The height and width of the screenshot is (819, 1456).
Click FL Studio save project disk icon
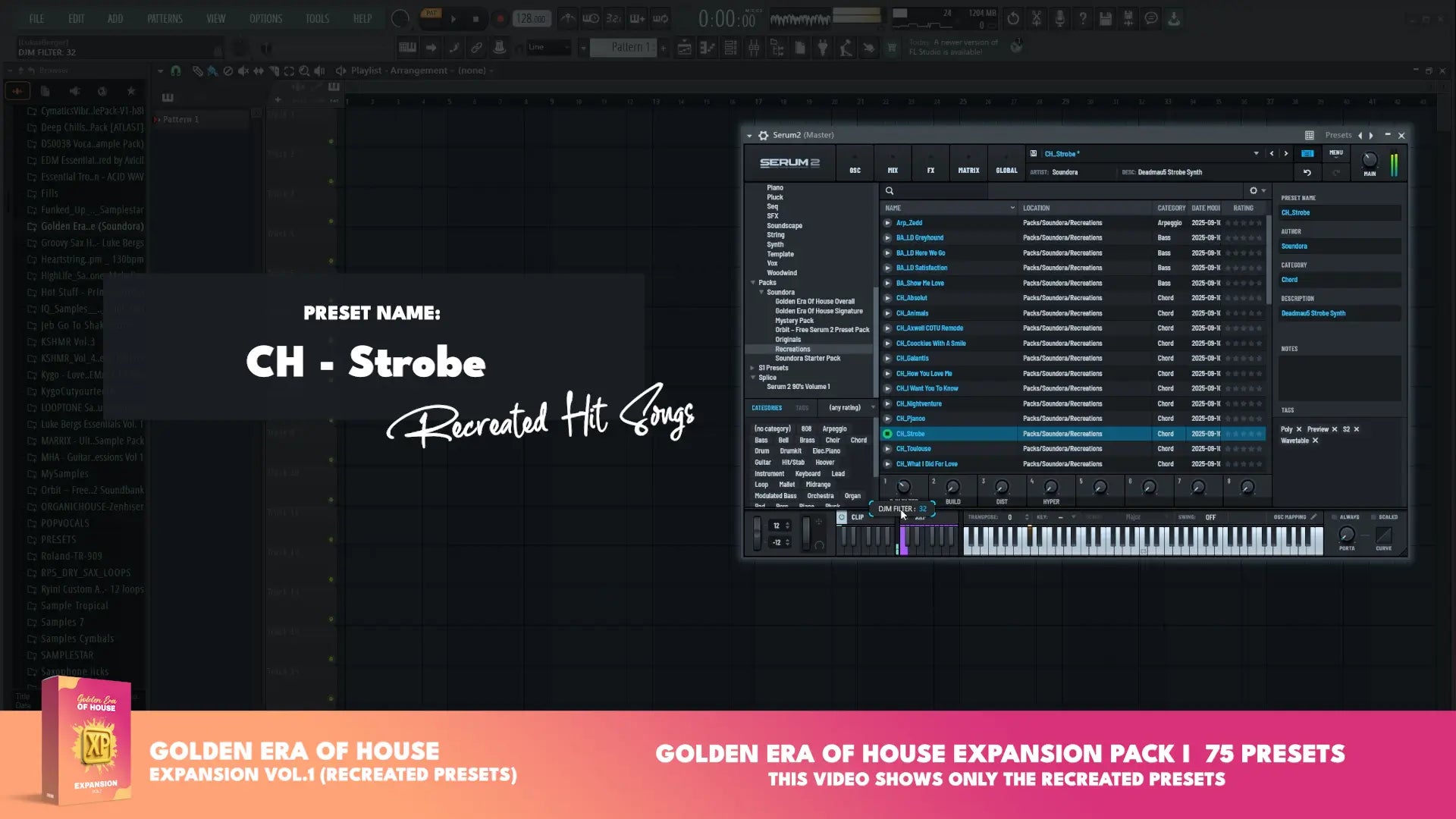pos(1106,19)
